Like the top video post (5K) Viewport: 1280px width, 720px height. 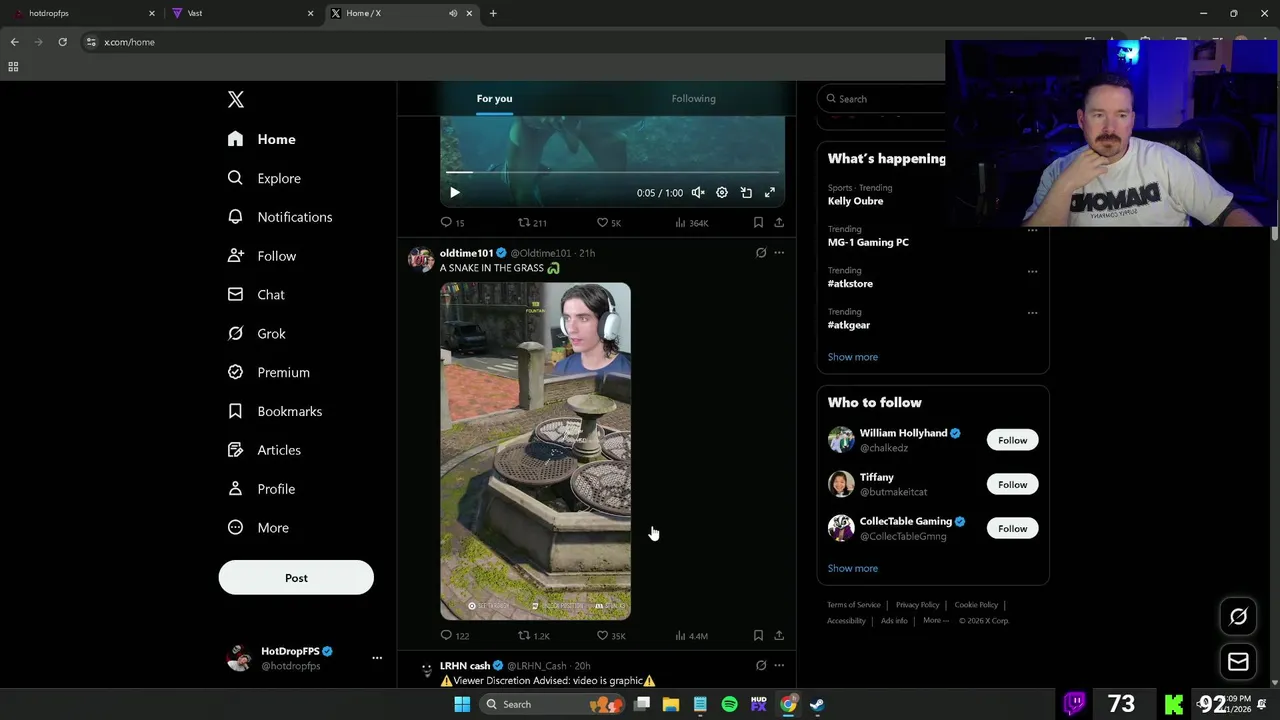pos(609,223)
